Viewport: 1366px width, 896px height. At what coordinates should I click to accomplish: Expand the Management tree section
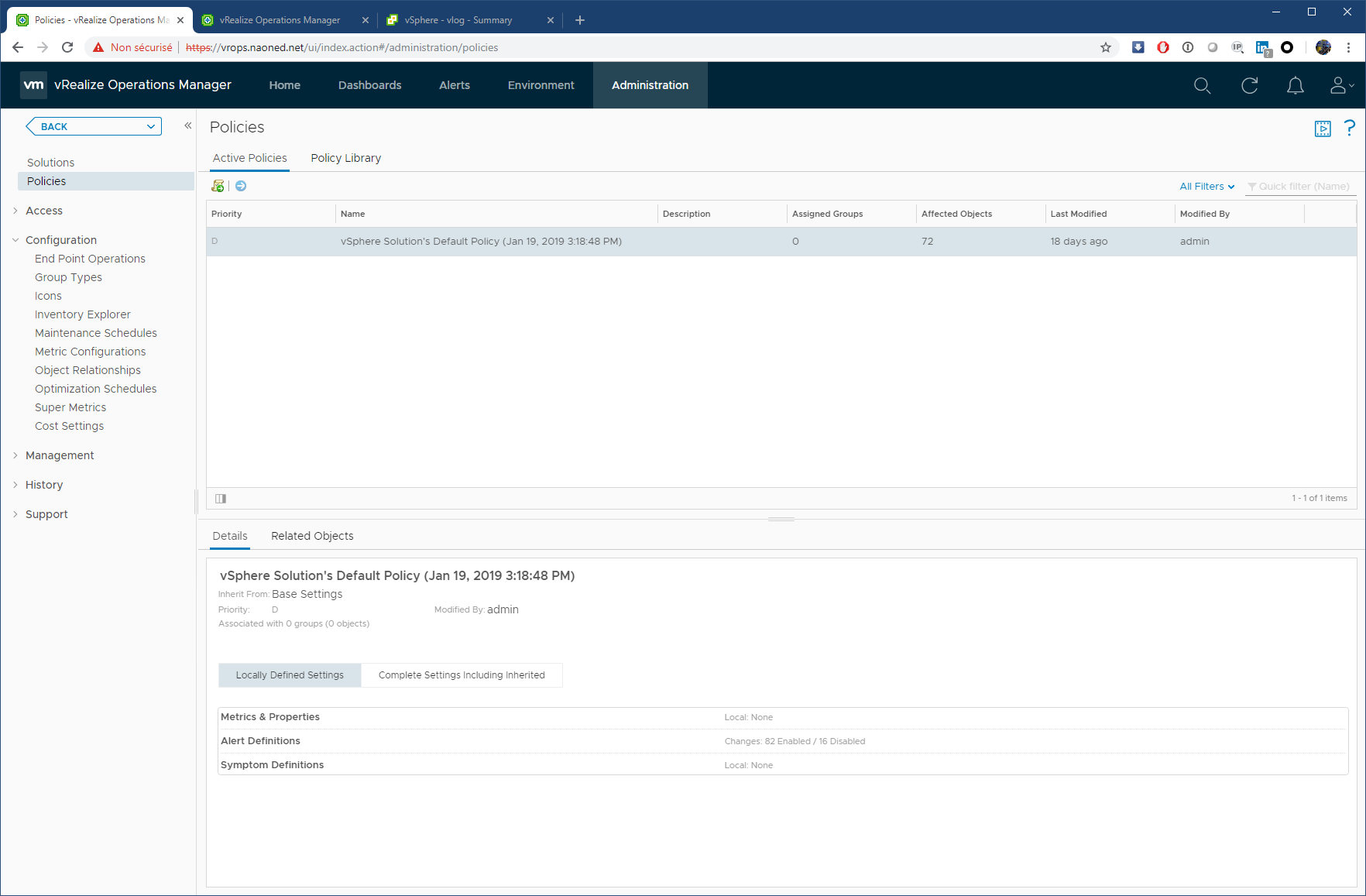(15, 455)
